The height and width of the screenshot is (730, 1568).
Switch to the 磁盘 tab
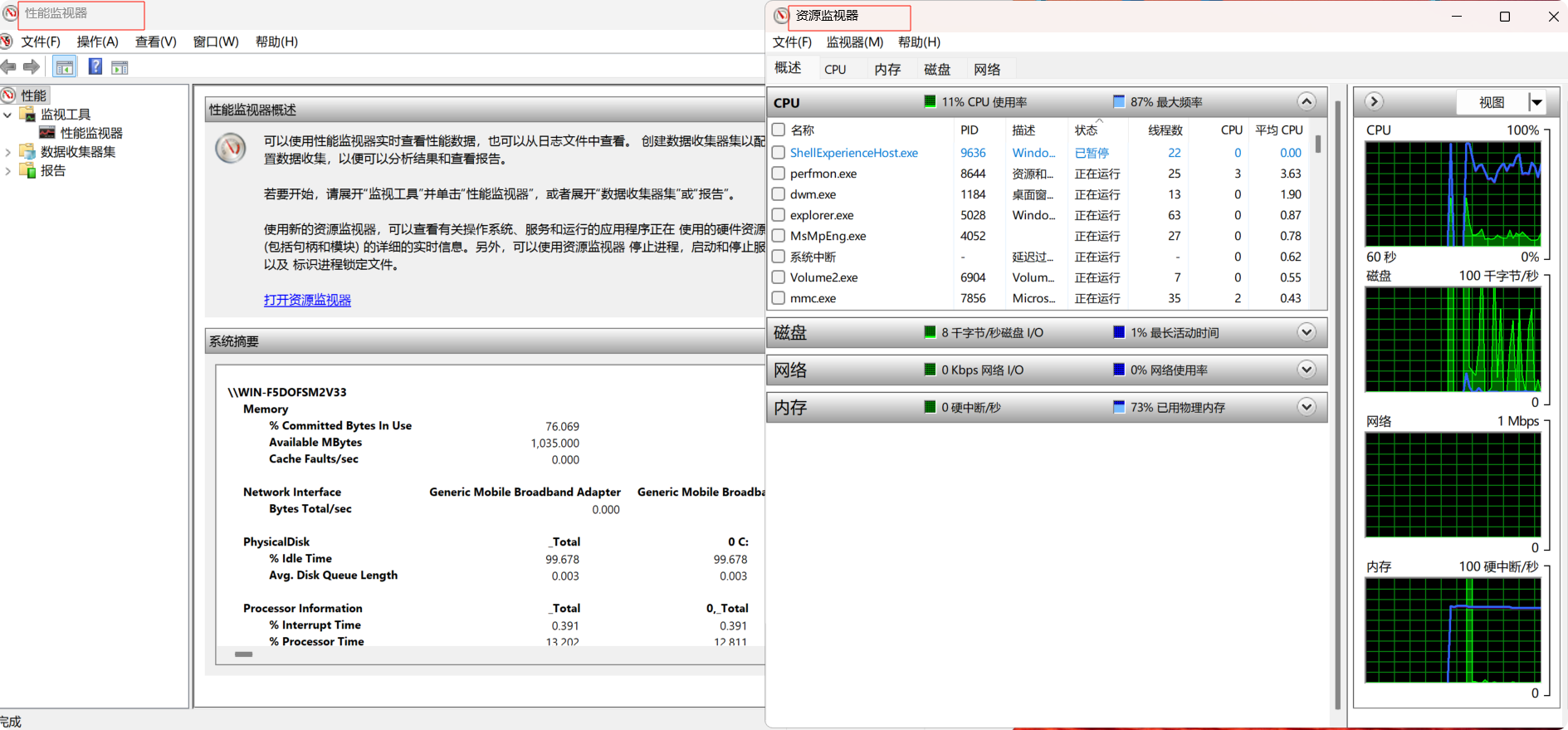(937, 70)
